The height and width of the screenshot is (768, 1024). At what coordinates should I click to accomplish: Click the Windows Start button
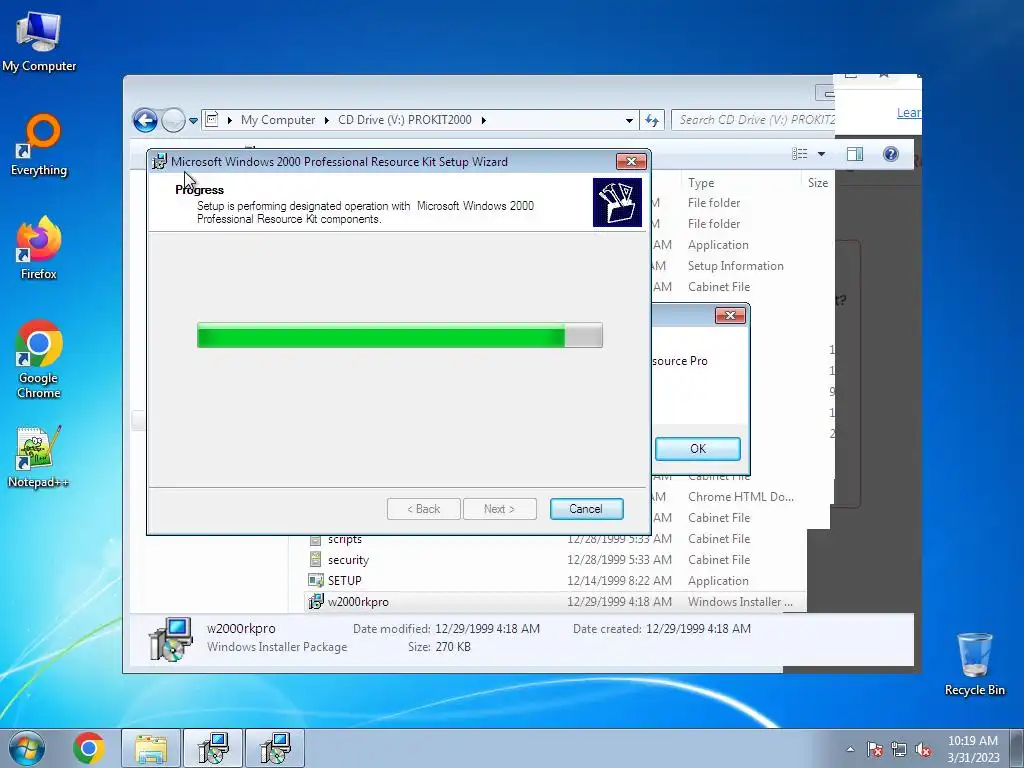pyautogui.click(x=27, y=748)
